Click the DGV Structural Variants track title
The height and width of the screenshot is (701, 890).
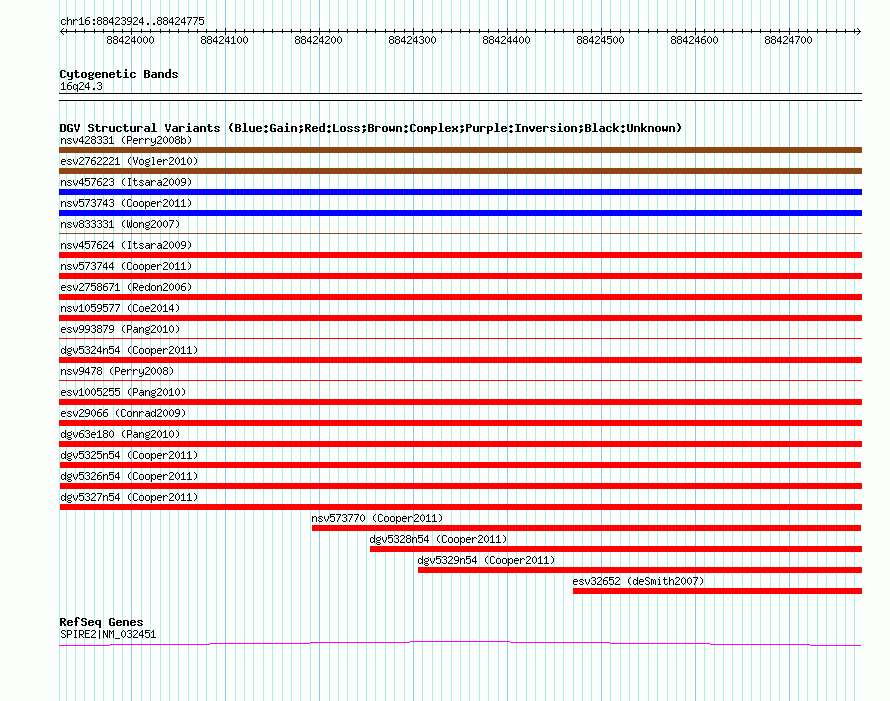point(371,128)
